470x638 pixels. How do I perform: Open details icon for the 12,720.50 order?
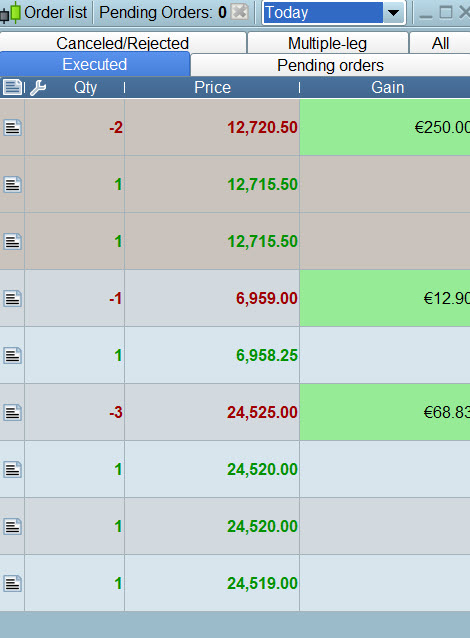13,127
